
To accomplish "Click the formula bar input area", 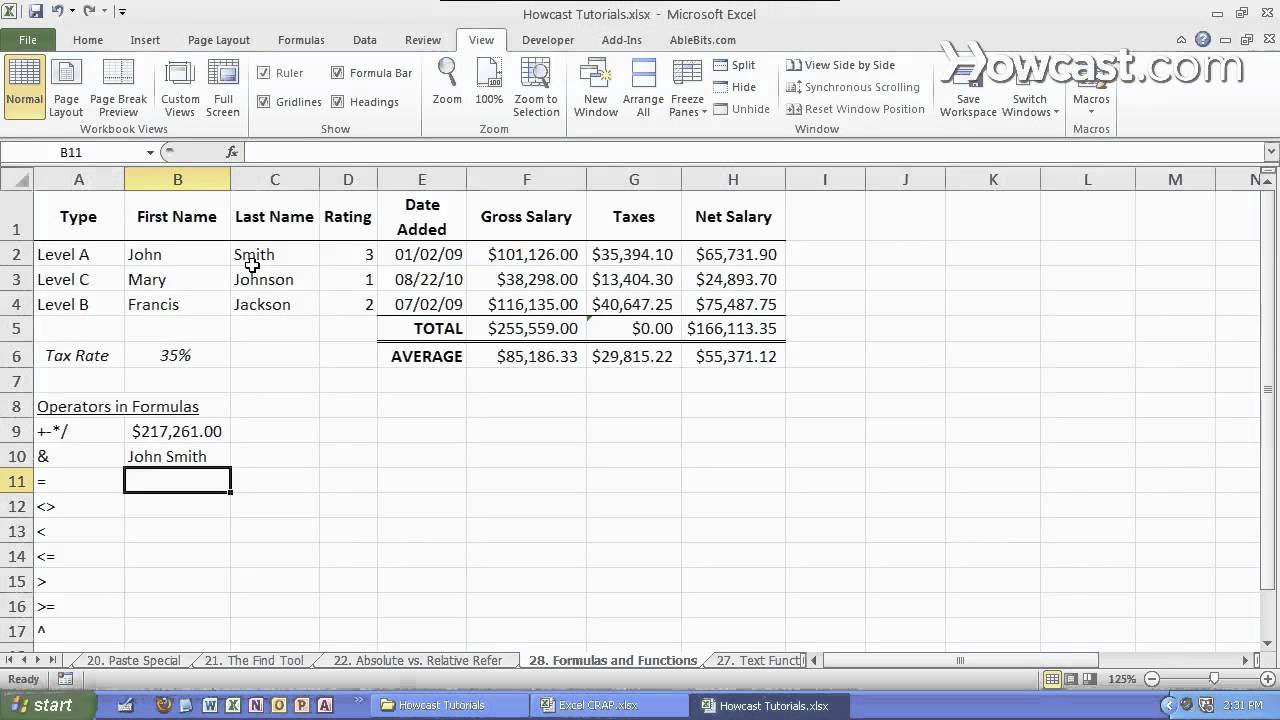I will click(753, 152).
